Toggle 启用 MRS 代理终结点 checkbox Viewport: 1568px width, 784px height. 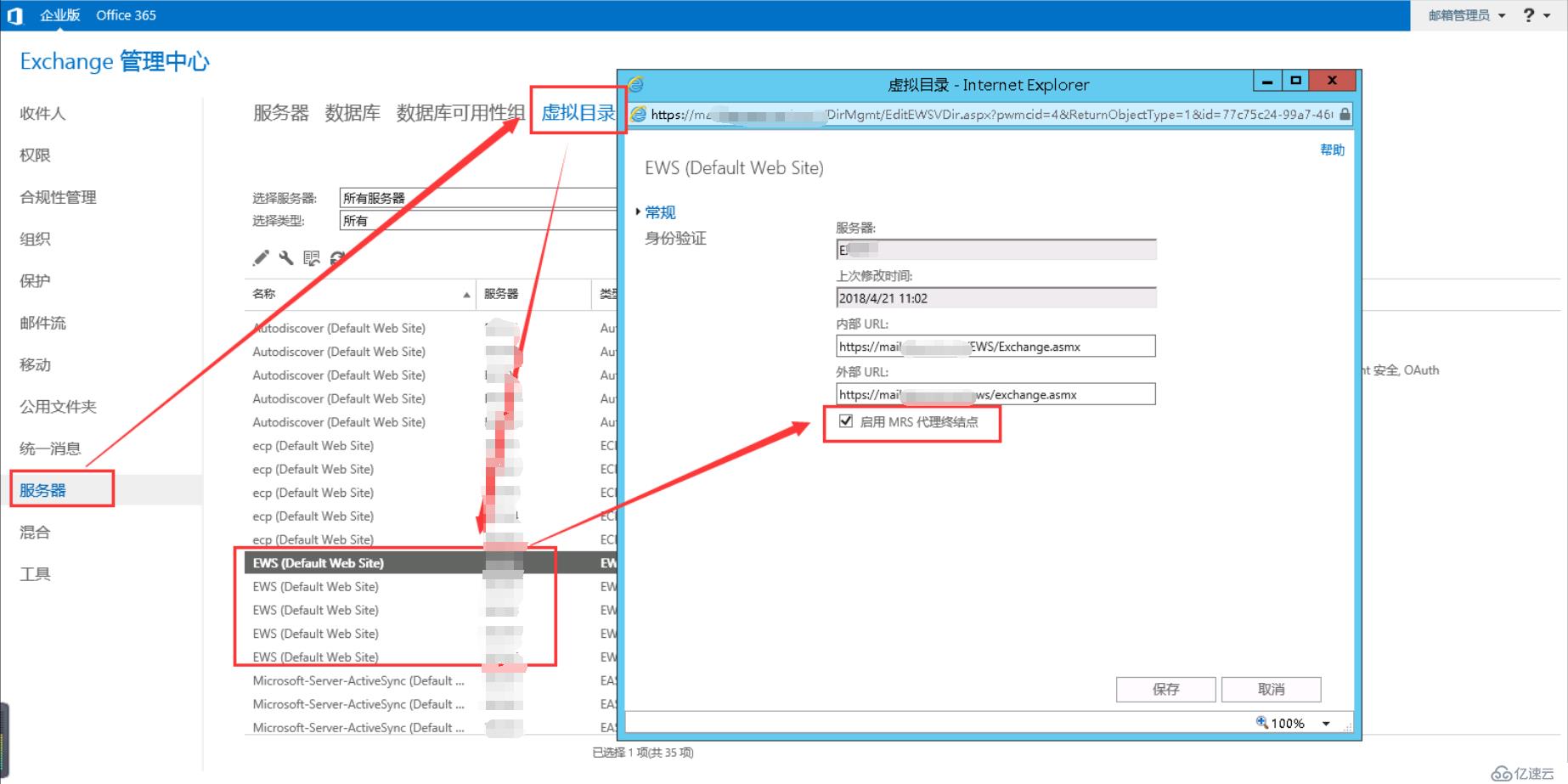(846, 421)
